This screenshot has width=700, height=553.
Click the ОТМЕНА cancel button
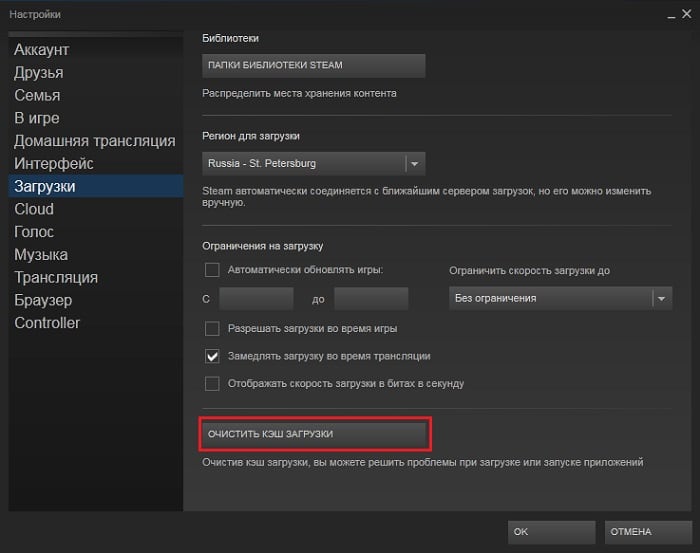point(648,532)
